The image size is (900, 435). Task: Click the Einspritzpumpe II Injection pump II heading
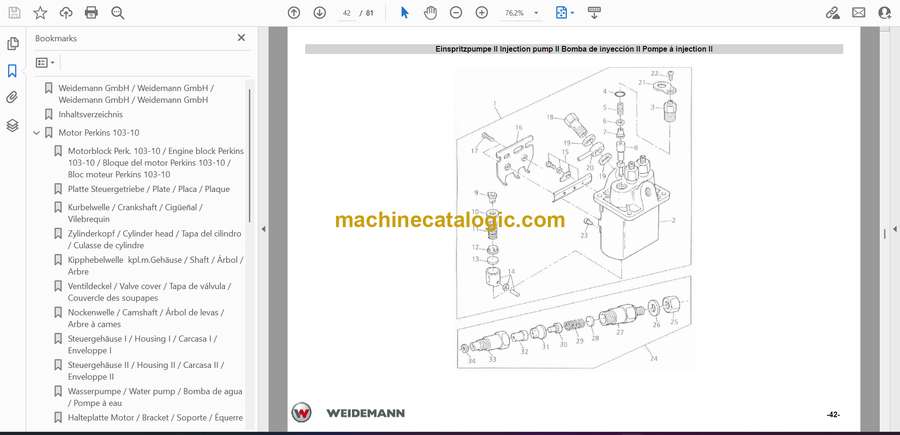pos(574,49)
